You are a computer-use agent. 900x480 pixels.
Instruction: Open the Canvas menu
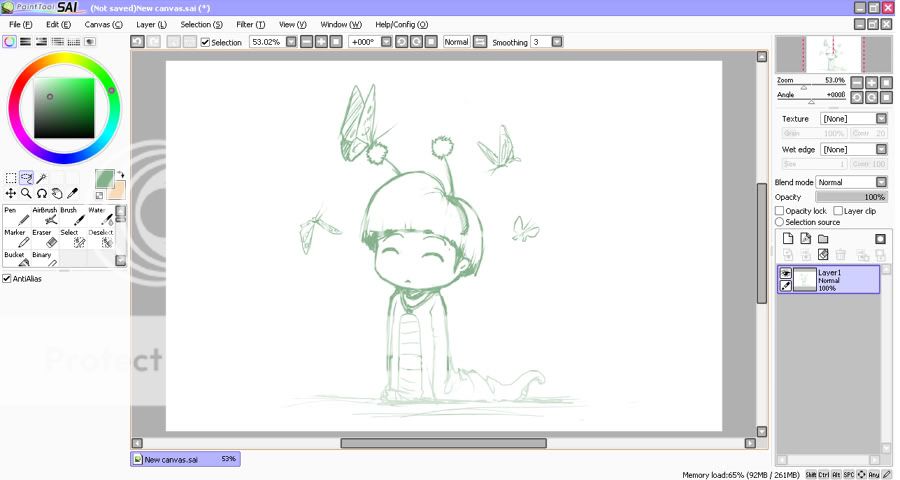(x=103, y=24)
